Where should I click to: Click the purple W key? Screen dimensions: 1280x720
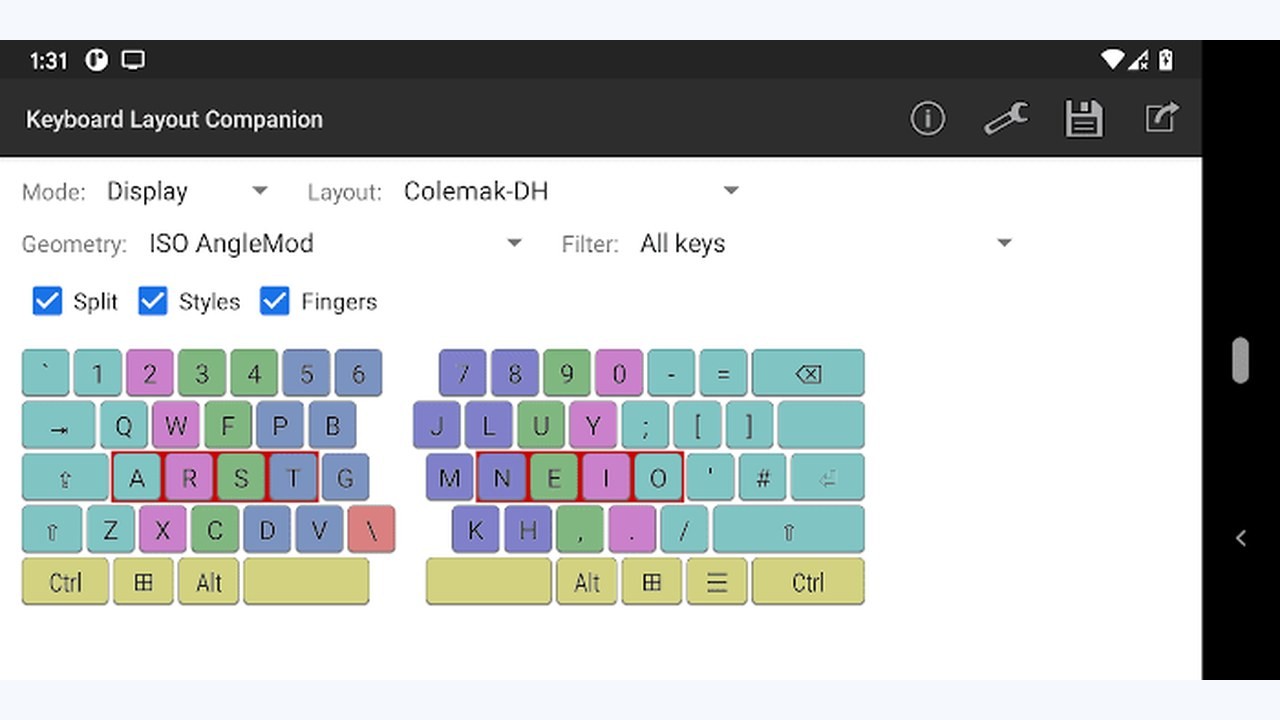pos(176,426)
